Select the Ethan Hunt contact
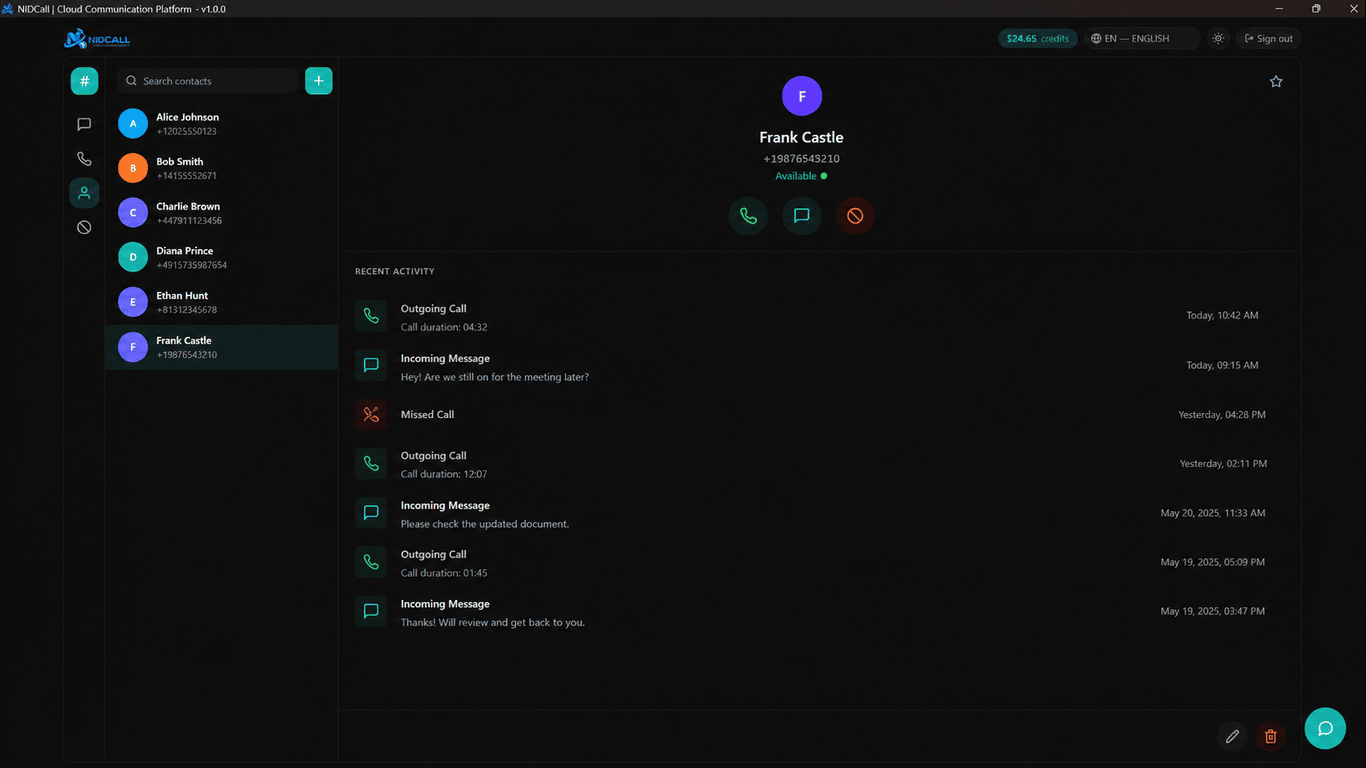 point(221,302)
